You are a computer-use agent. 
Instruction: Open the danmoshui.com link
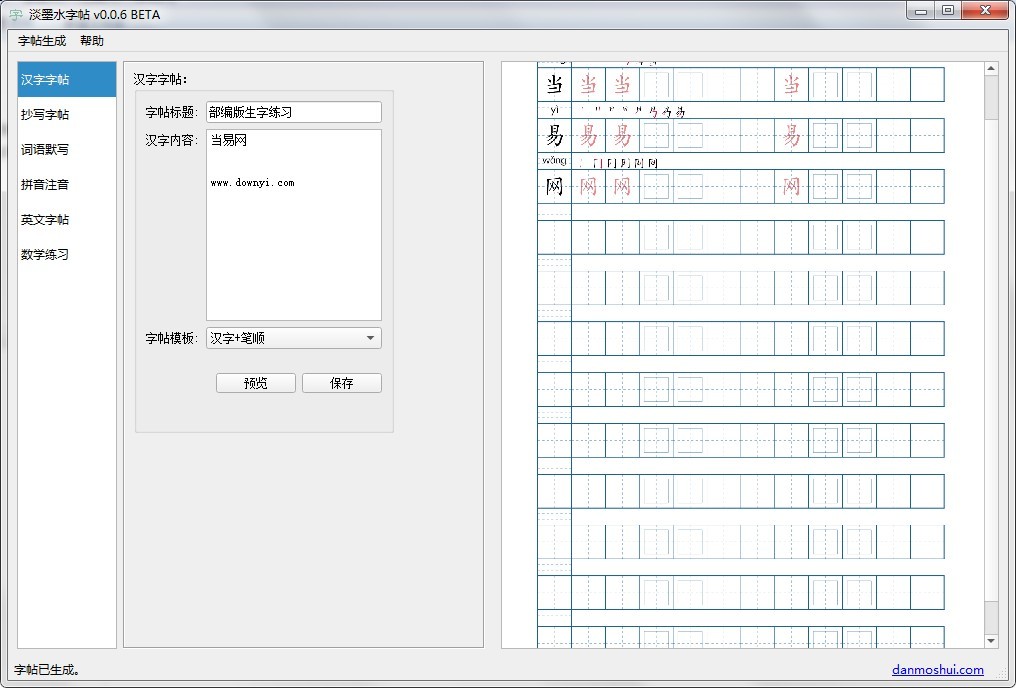pyautogui.click(x=937, y=670)
